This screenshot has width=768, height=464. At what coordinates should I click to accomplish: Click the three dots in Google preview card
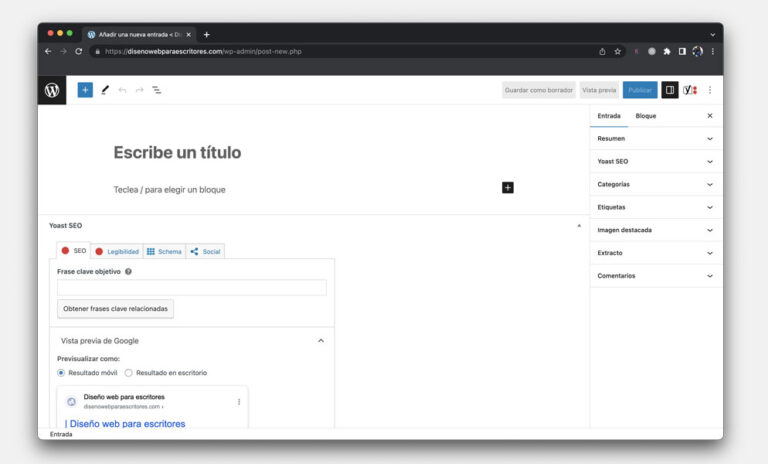pyautogui.click(x=239, y=402)
